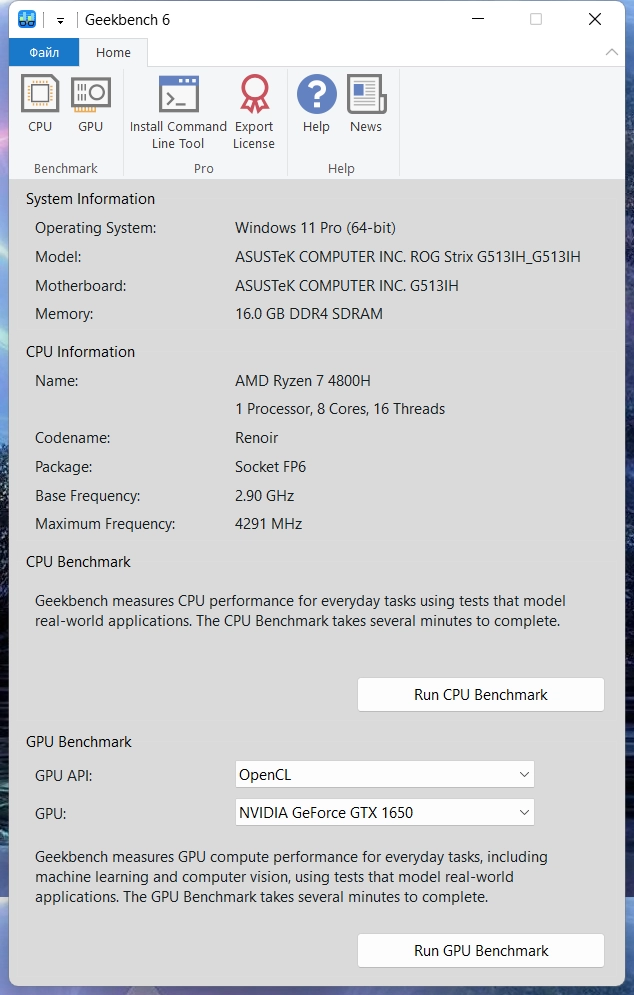Minimize the Geekbench 6 window
Viewport: 634px width, 995px height.
[x=477, y=19]
